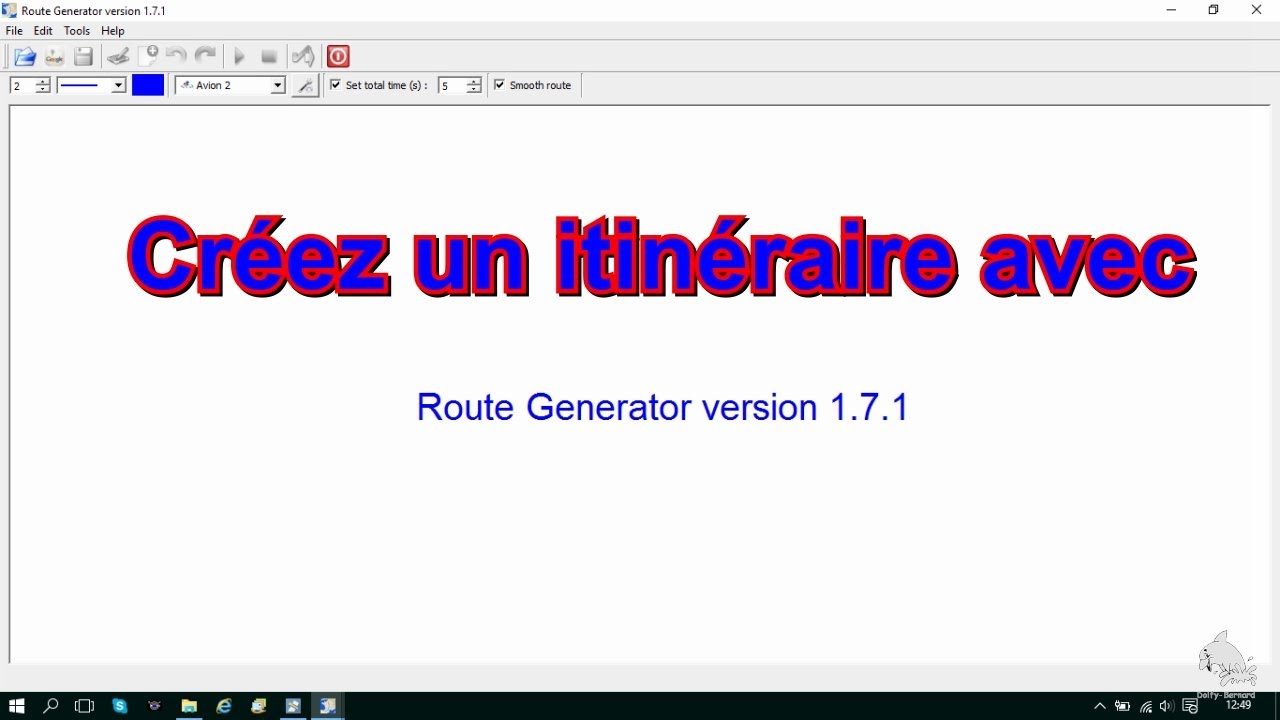
Task: Stop route playback
Action: pyautogui.click(x=269, y=57)
